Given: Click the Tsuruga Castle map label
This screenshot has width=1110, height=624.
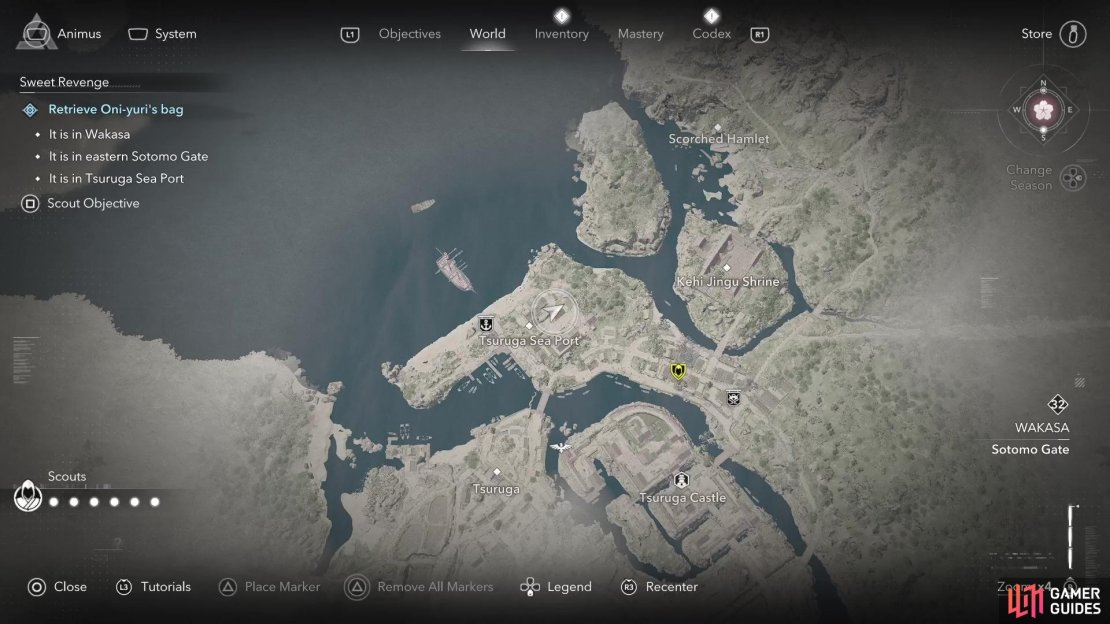Looking at the screenshot, I should 682,498.
